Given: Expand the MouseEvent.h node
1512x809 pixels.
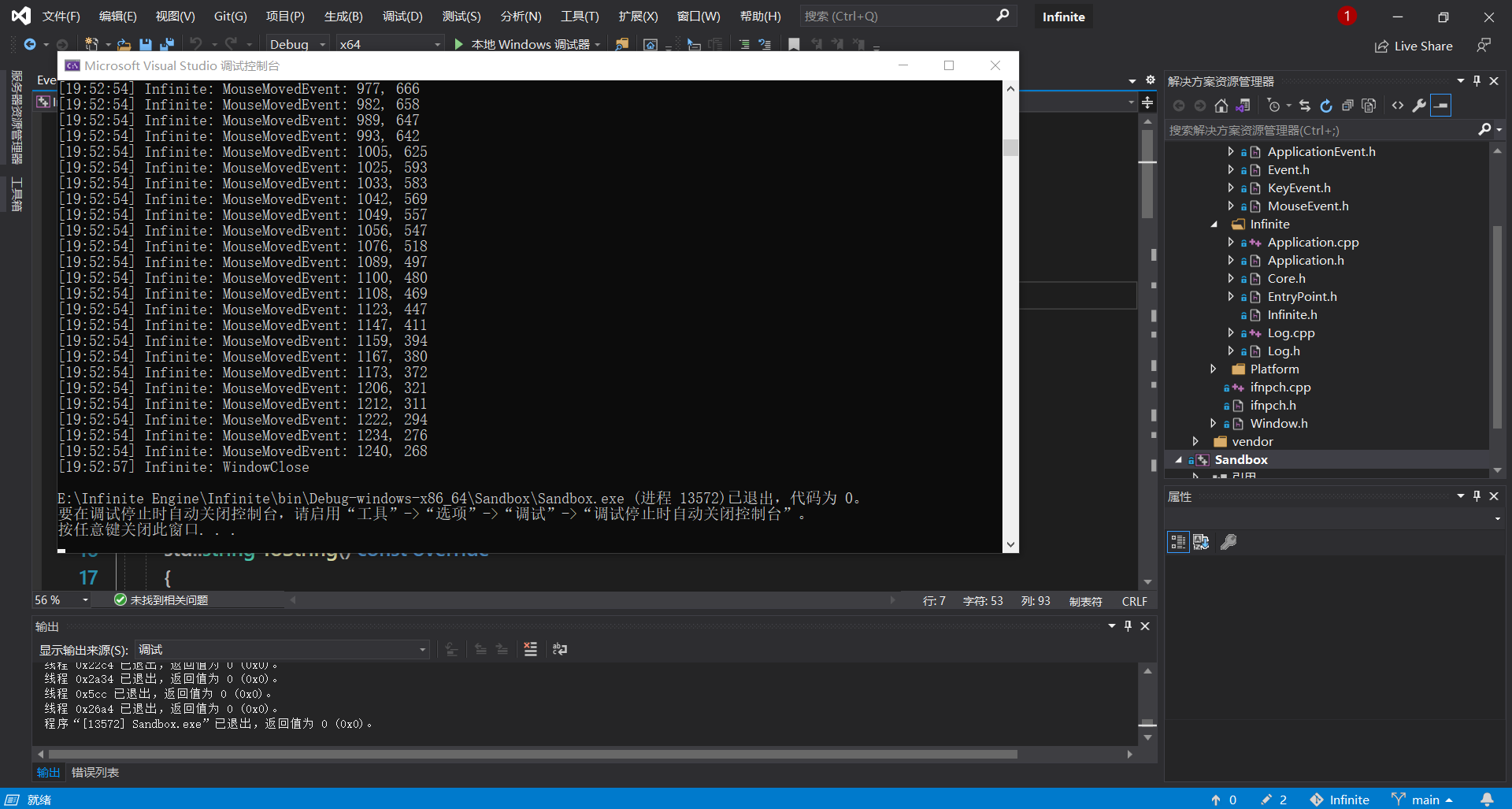Looking at the screenshot, I should click(1231, 206).
